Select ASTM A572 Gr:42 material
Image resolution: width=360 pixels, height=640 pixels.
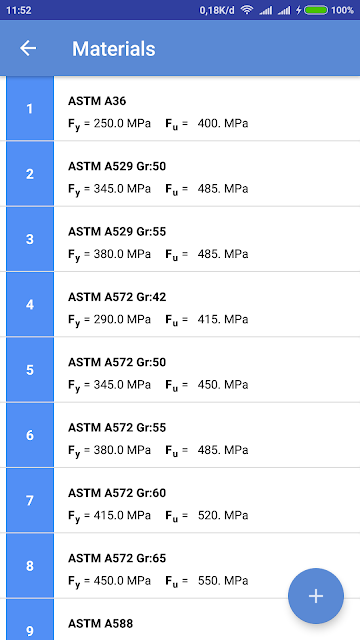pyautogui.click(x=207, y=305)
